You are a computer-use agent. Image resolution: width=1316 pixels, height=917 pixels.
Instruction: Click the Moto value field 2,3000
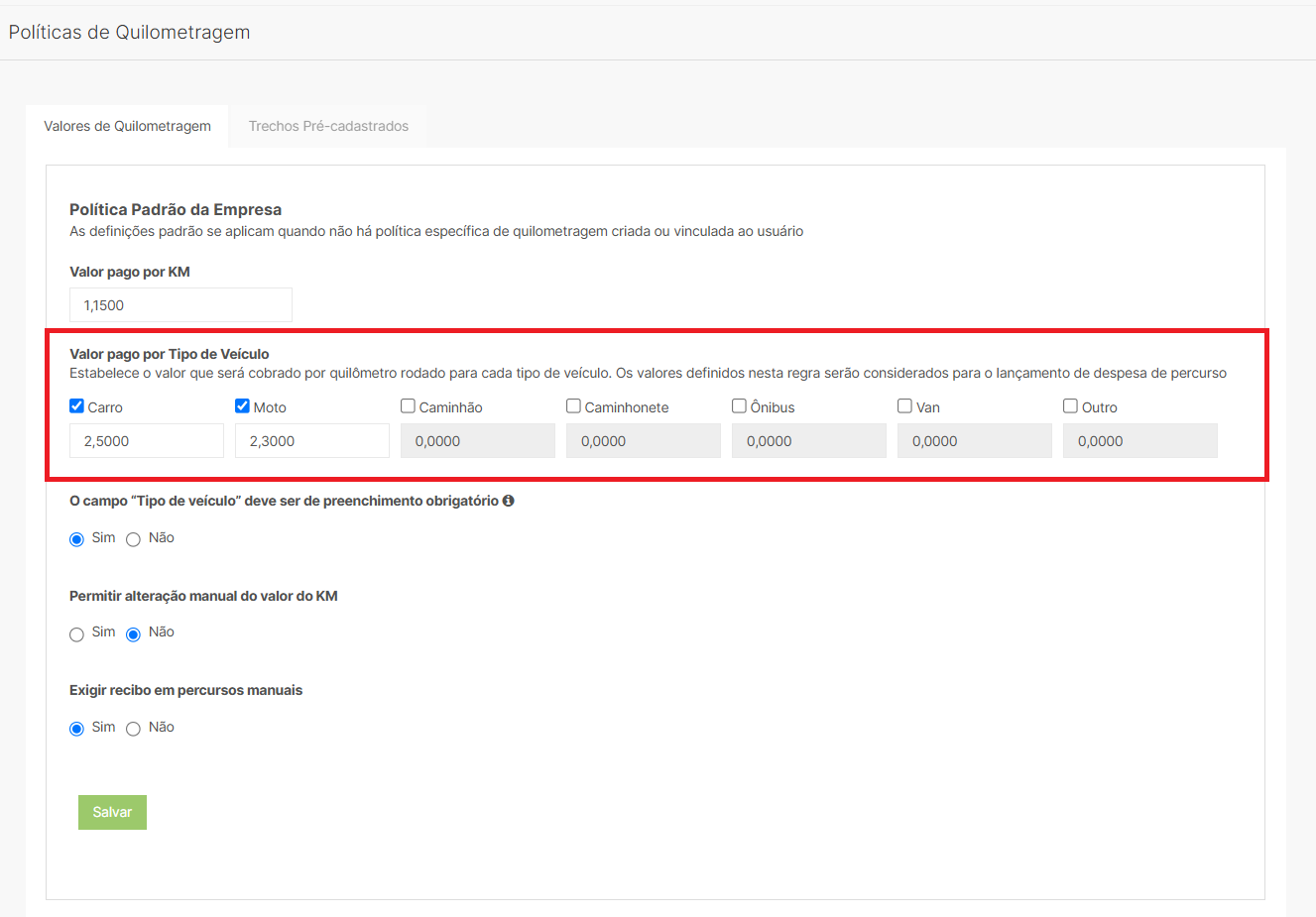(312, 441)
